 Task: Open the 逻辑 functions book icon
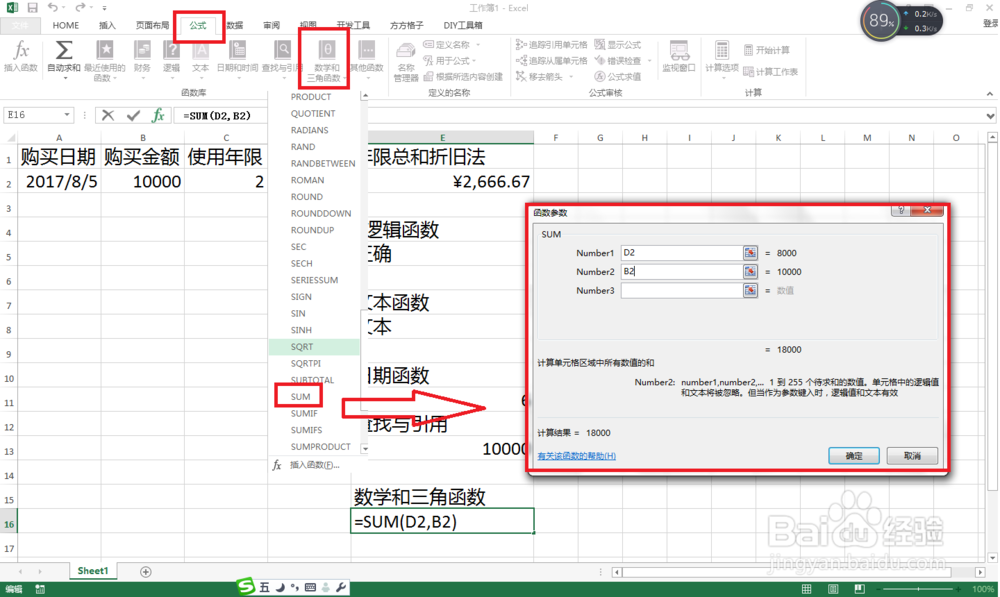tap(171, 51)
